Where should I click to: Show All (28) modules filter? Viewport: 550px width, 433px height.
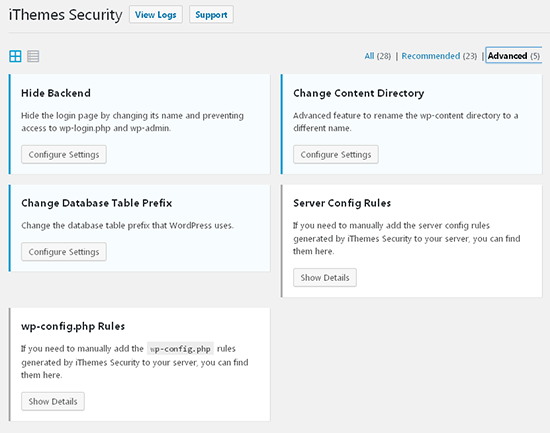pyautogui.click(x=377, y=56)
